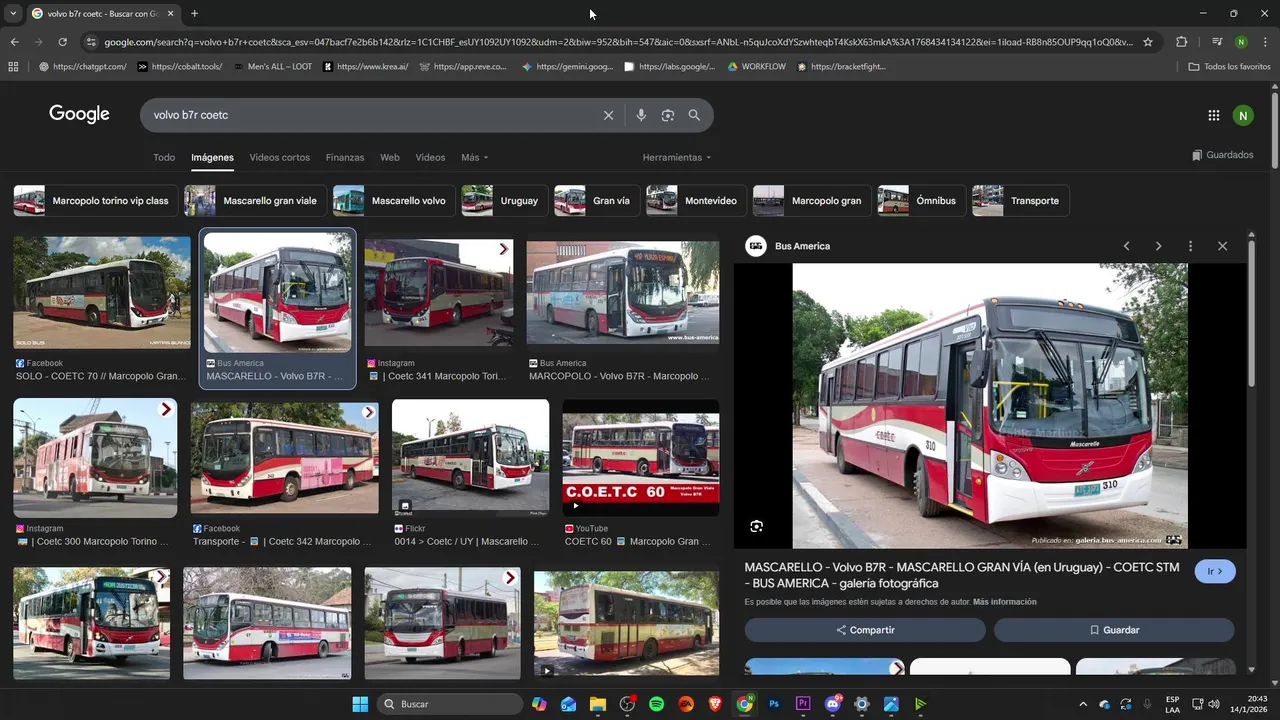This screenshot has height=720, width=1280.
Task: Switch to the Videos tab
Action: point(430,158)
